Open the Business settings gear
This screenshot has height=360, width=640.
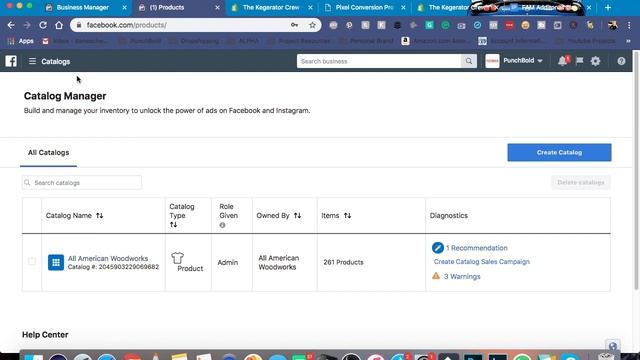(x=596, y=61)
